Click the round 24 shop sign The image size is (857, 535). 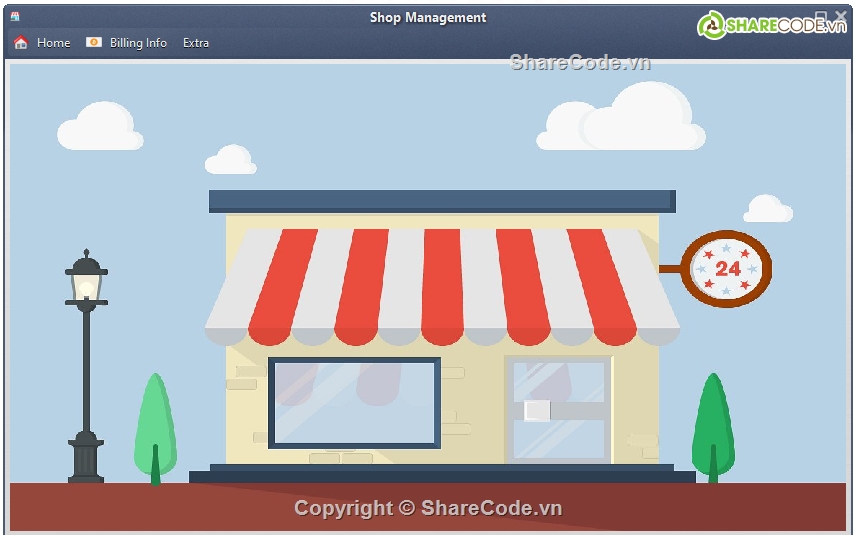728,268
